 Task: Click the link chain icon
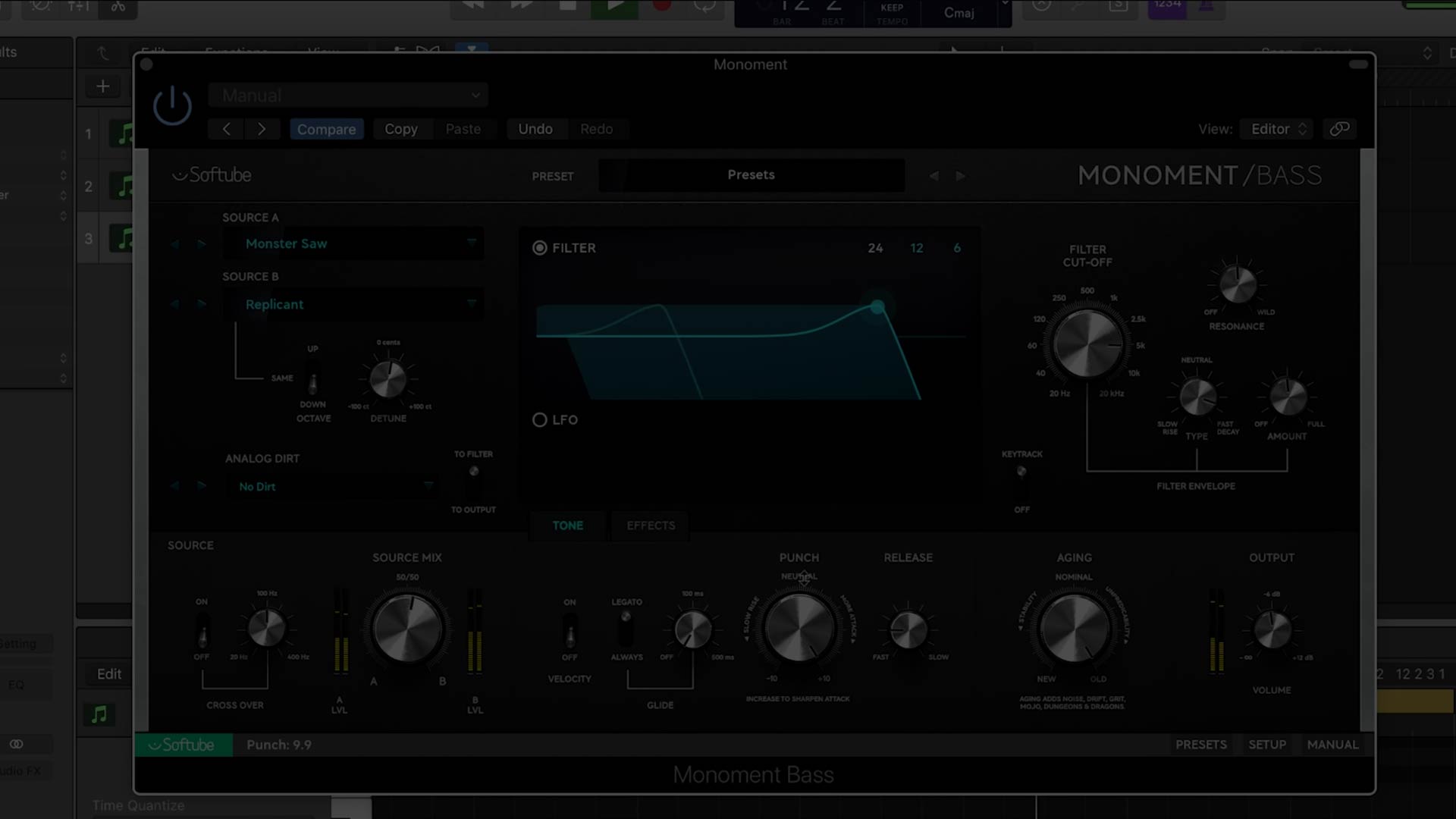point(1339,129)
